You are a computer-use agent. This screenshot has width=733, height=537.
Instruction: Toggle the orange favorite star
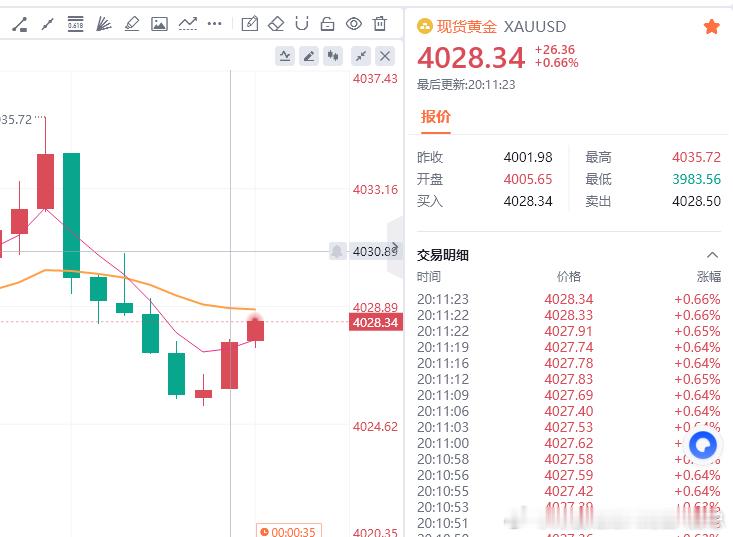[x=711, y=27]
